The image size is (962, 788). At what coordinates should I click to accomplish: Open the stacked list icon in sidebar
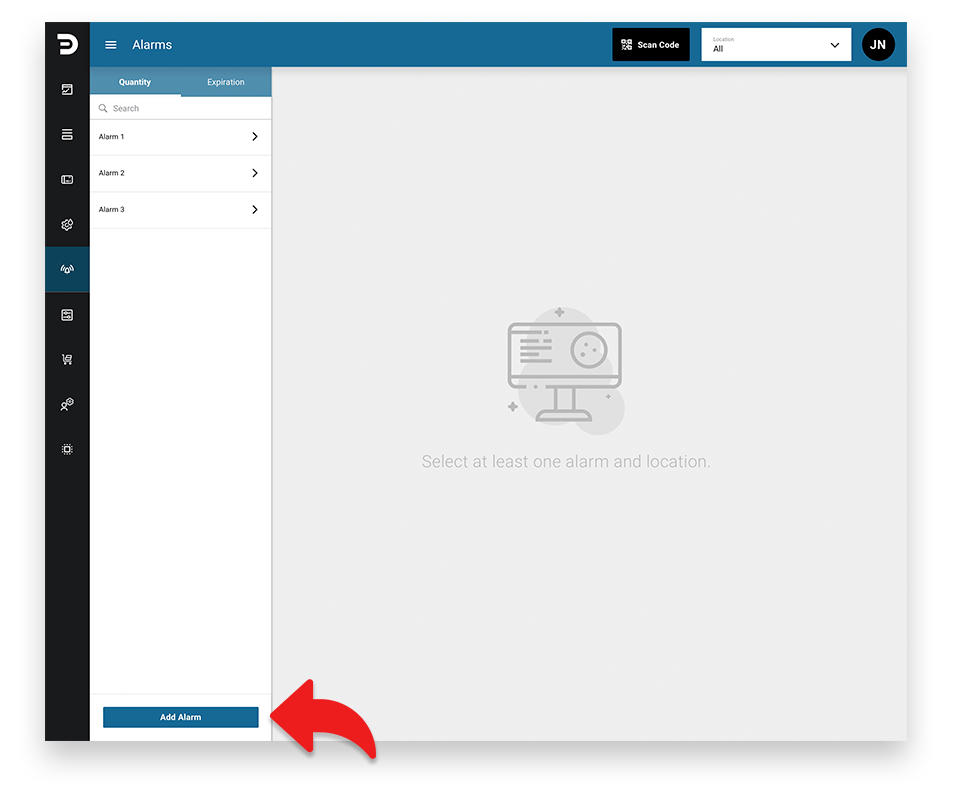coord(67,134)
